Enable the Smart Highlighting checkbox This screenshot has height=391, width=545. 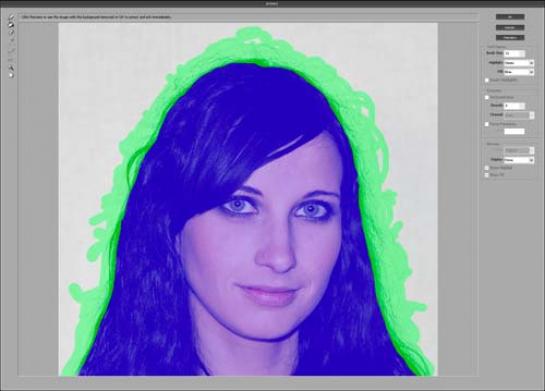(487, 80)
